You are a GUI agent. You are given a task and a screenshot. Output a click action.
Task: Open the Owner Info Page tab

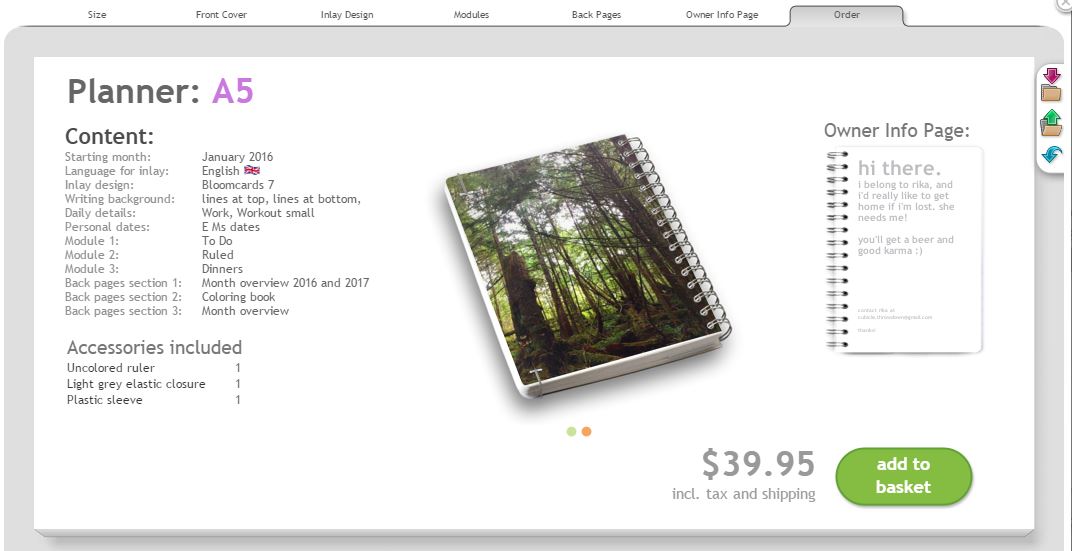(722, 14)
